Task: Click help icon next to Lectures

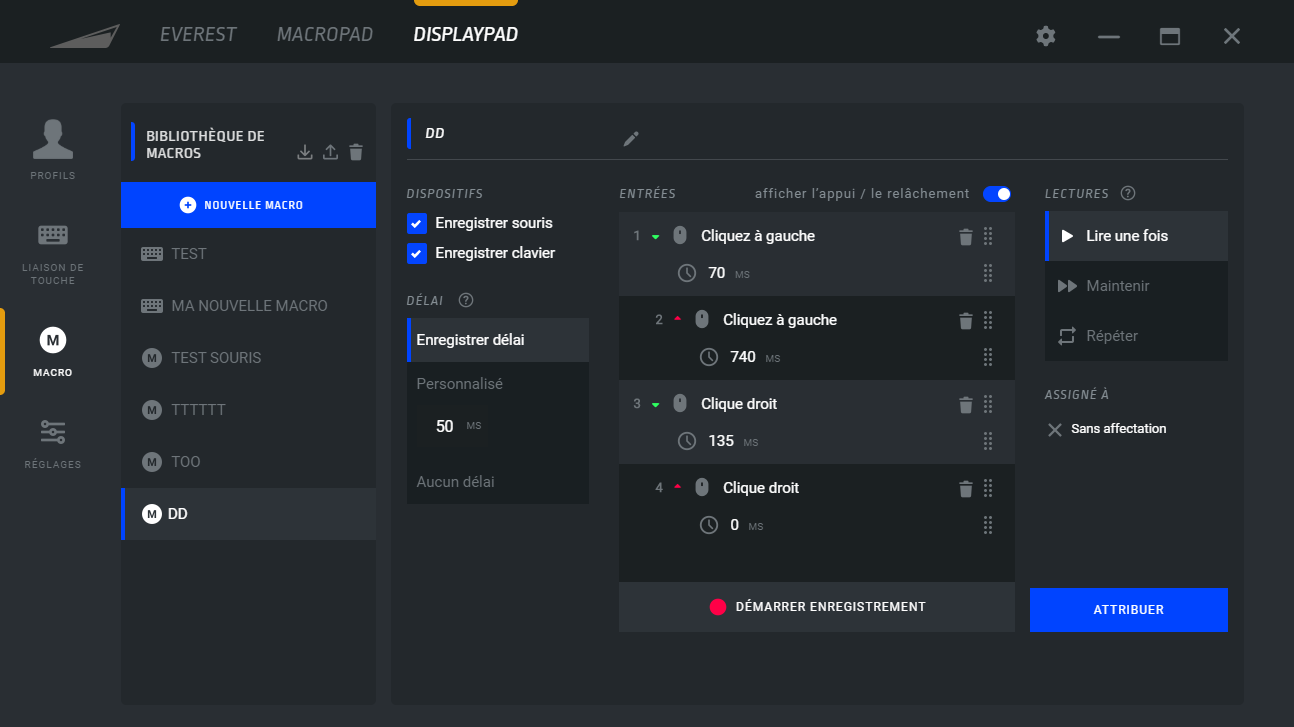Action: pyautogui.click(x=1128, y=193)
